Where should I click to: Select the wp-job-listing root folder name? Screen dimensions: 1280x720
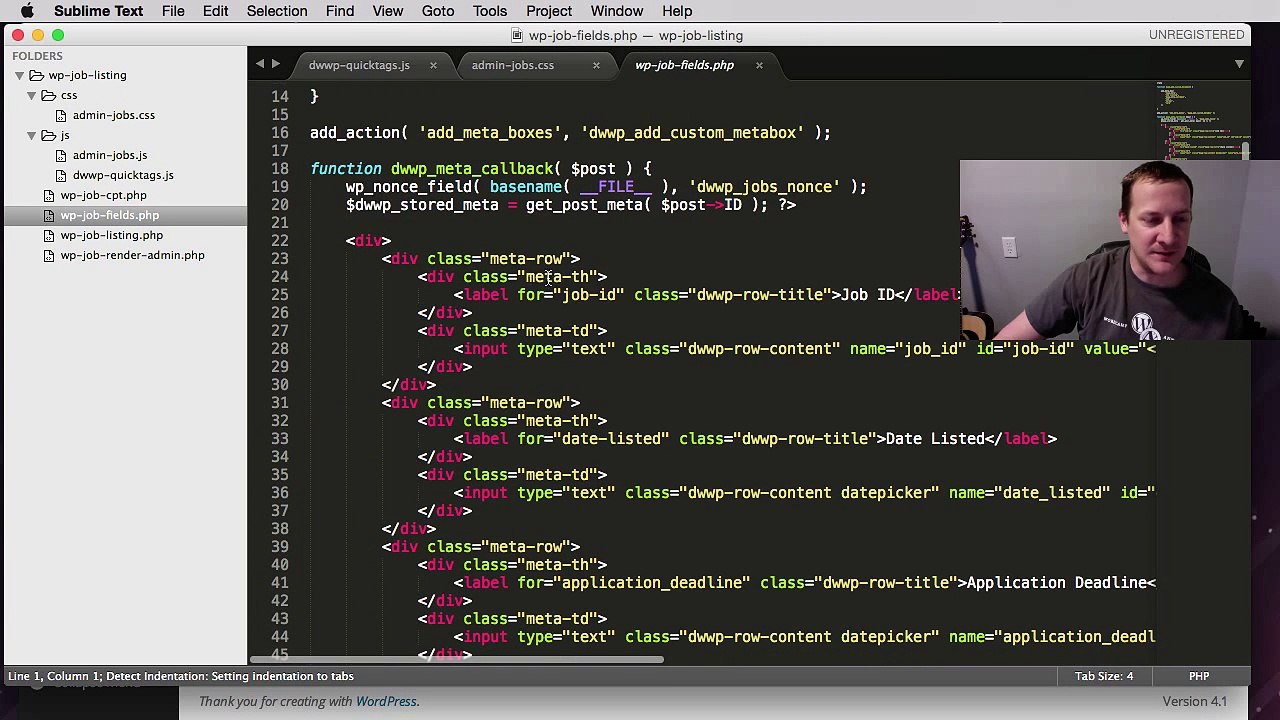click(87, 75)
